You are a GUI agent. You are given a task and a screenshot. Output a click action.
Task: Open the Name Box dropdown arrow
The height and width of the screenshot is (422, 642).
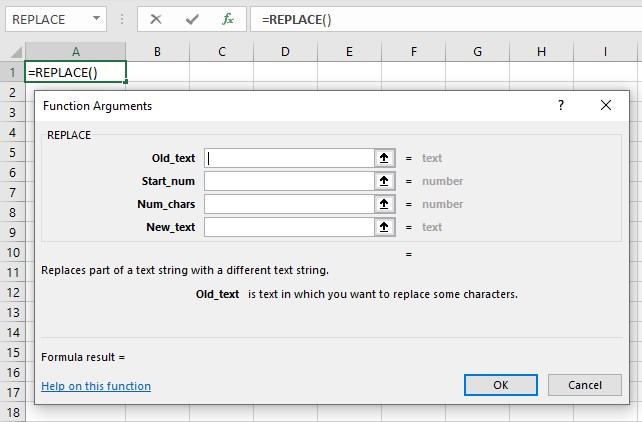click(x=94, y=19)
